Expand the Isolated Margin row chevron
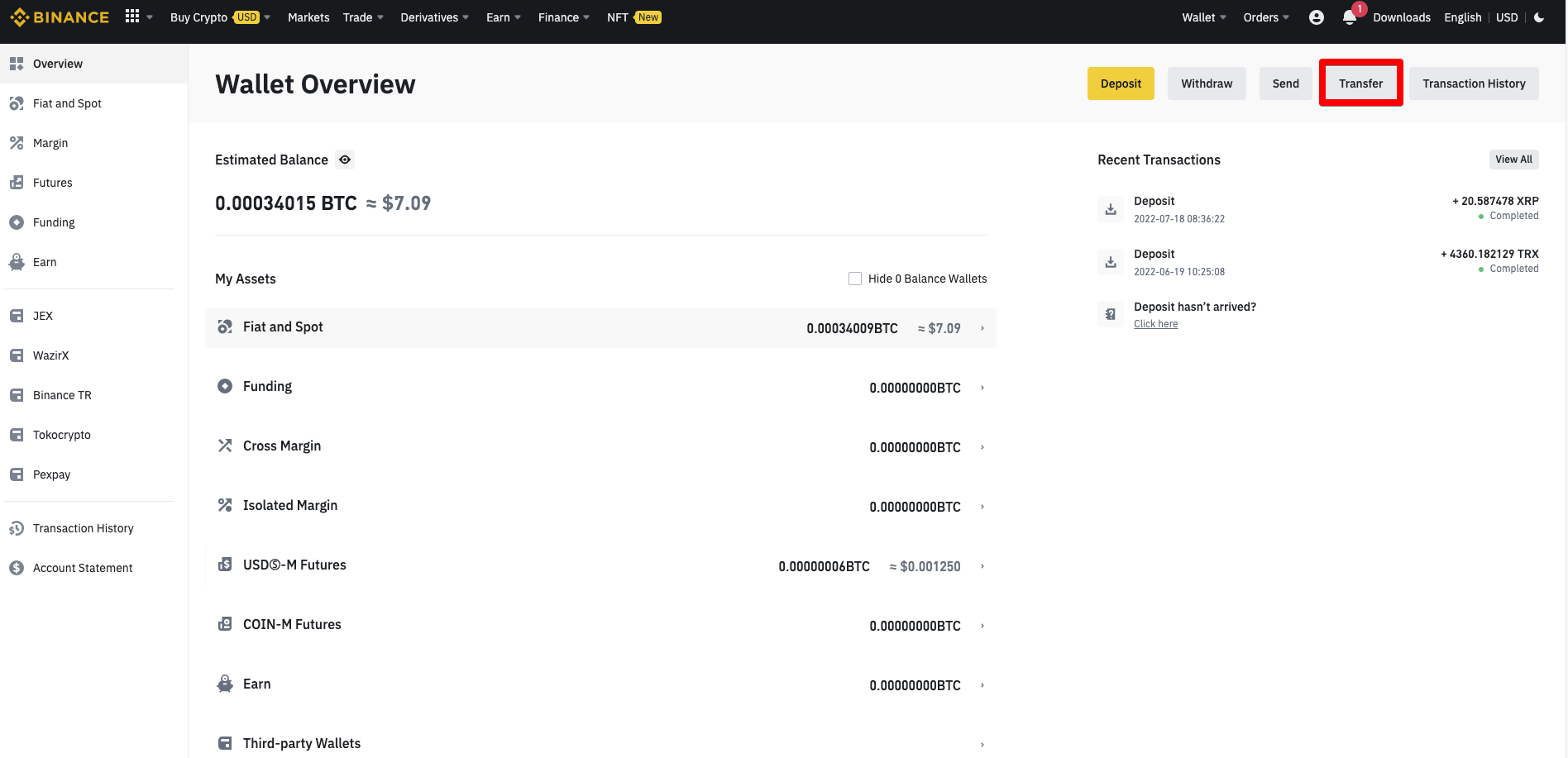Screen dimensions: 1568x758 tap(982, 507)
